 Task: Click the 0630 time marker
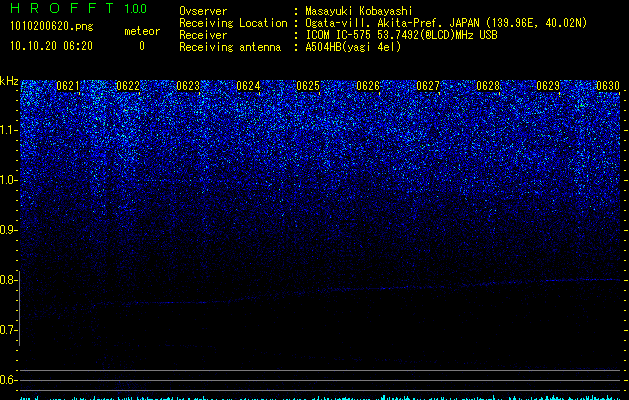pyautogui.click(x=608, y=86)
